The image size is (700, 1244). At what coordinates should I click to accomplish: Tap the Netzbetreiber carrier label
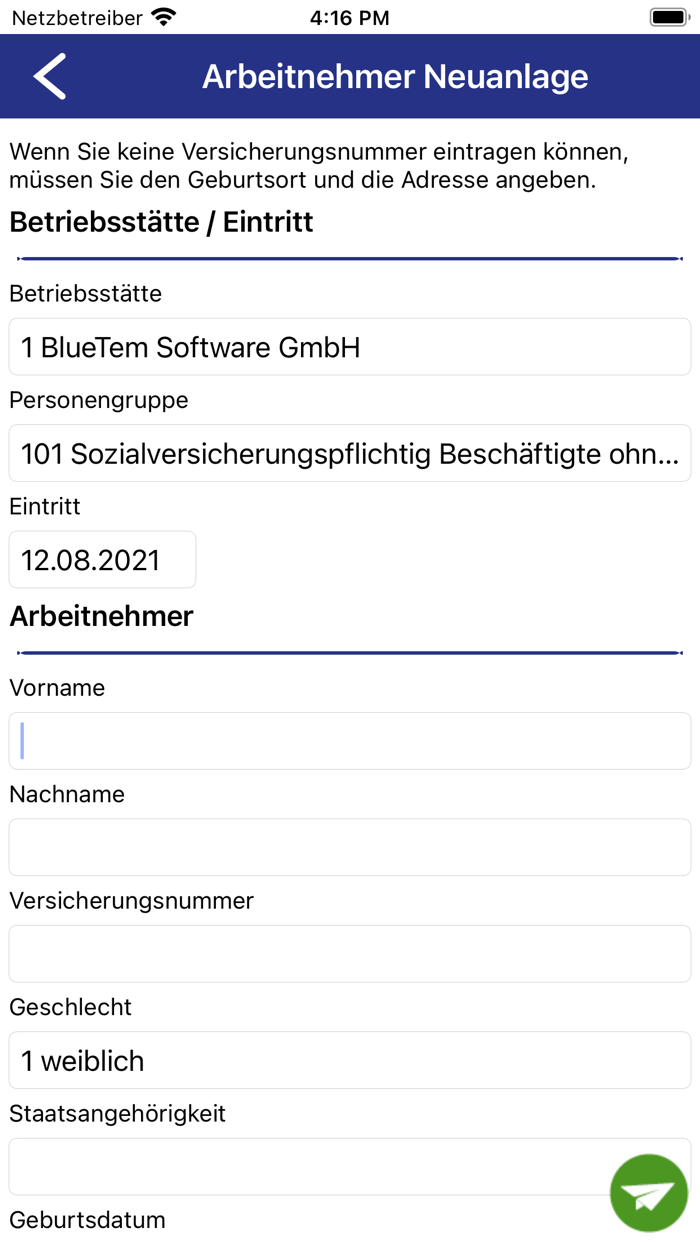click(77, 17)
